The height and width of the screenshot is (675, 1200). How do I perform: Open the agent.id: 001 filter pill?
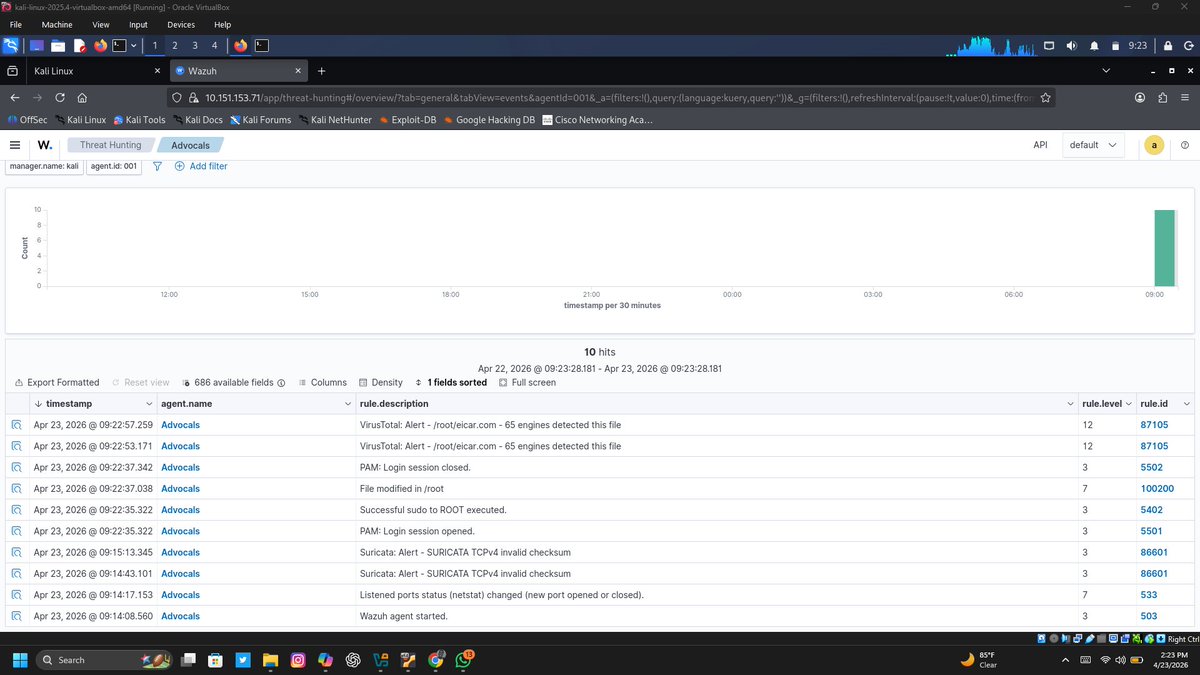(114, 166)
